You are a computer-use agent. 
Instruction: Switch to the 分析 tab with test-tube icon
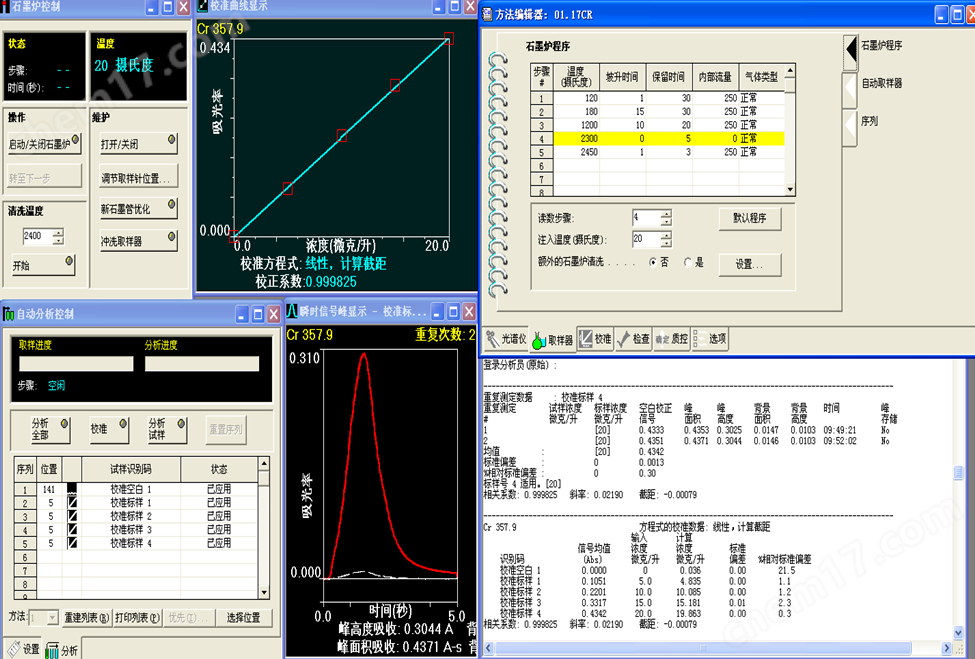coord(62,649)
